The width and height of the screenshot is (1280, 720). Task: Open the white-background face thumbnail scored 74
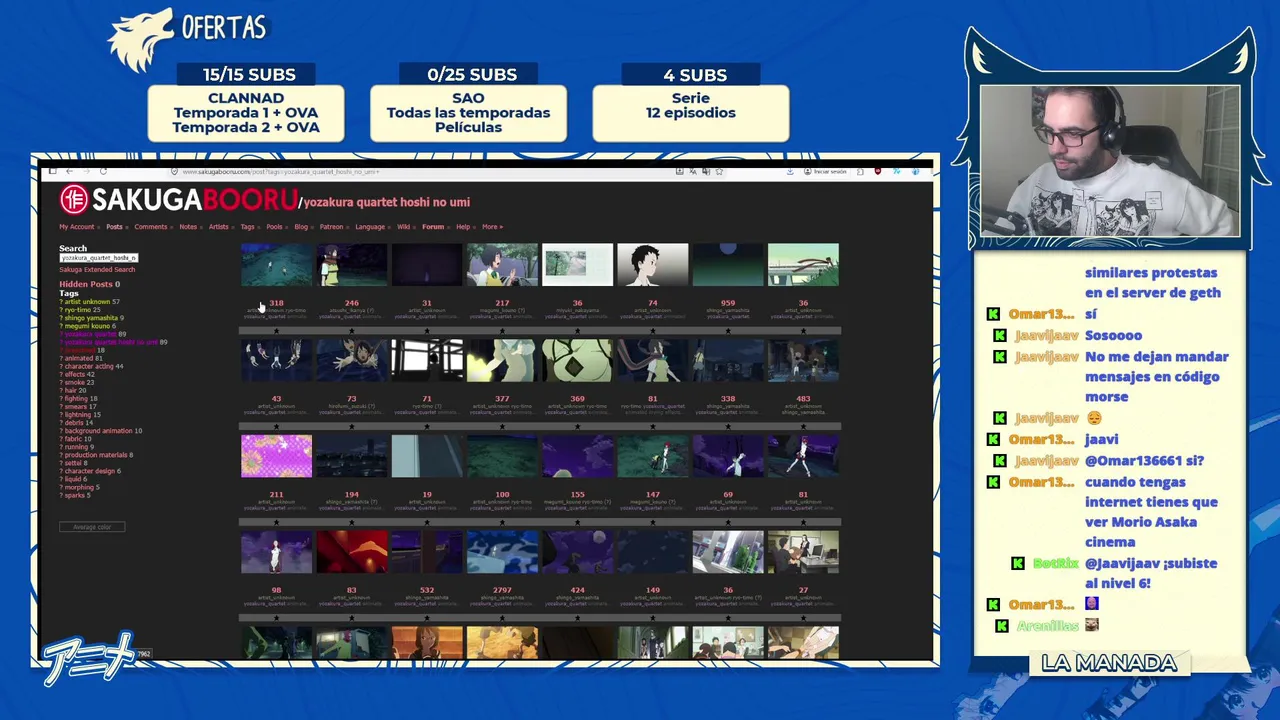pyautogui.click(x=652, y=264)
